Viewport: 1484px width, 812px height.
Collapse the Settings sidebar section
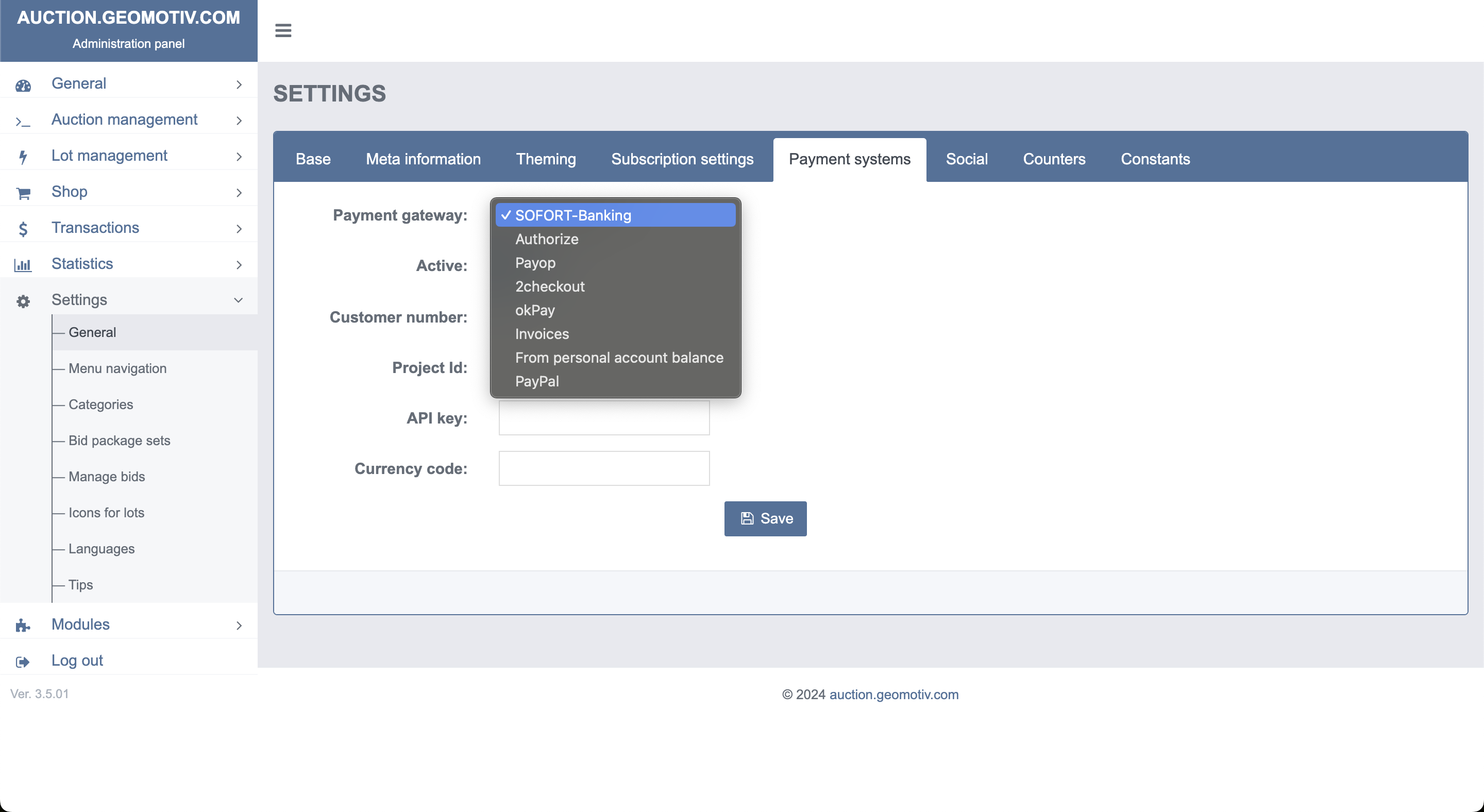238,300
